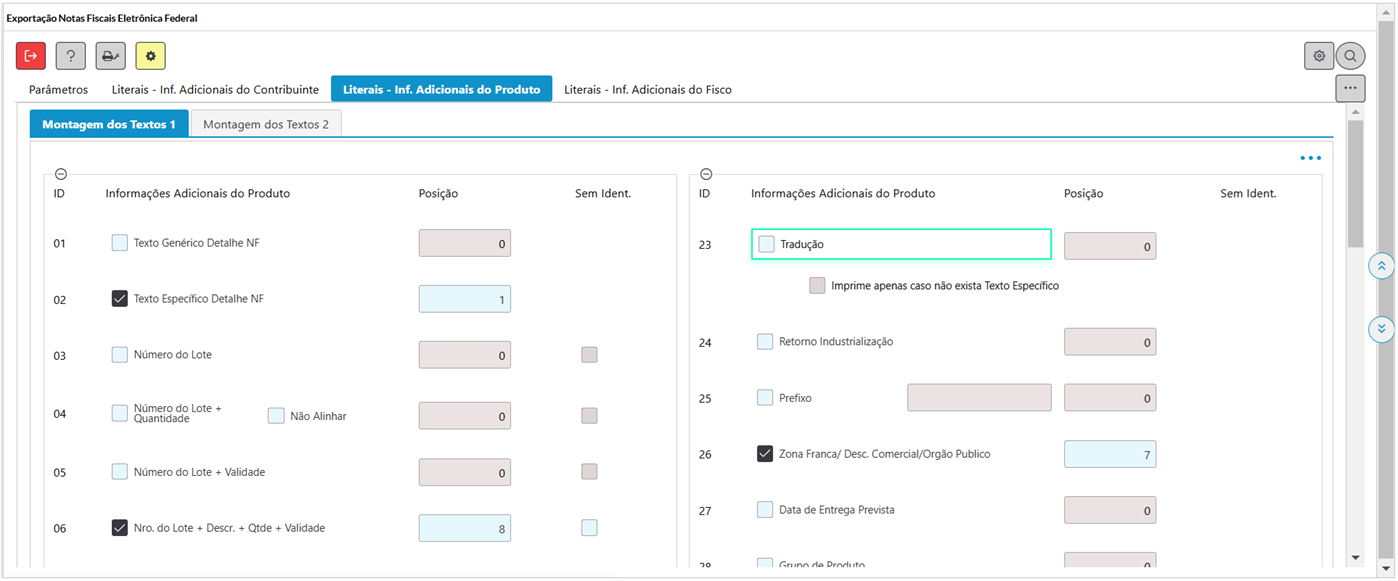Open settings gear at top right

point(1319,56)
